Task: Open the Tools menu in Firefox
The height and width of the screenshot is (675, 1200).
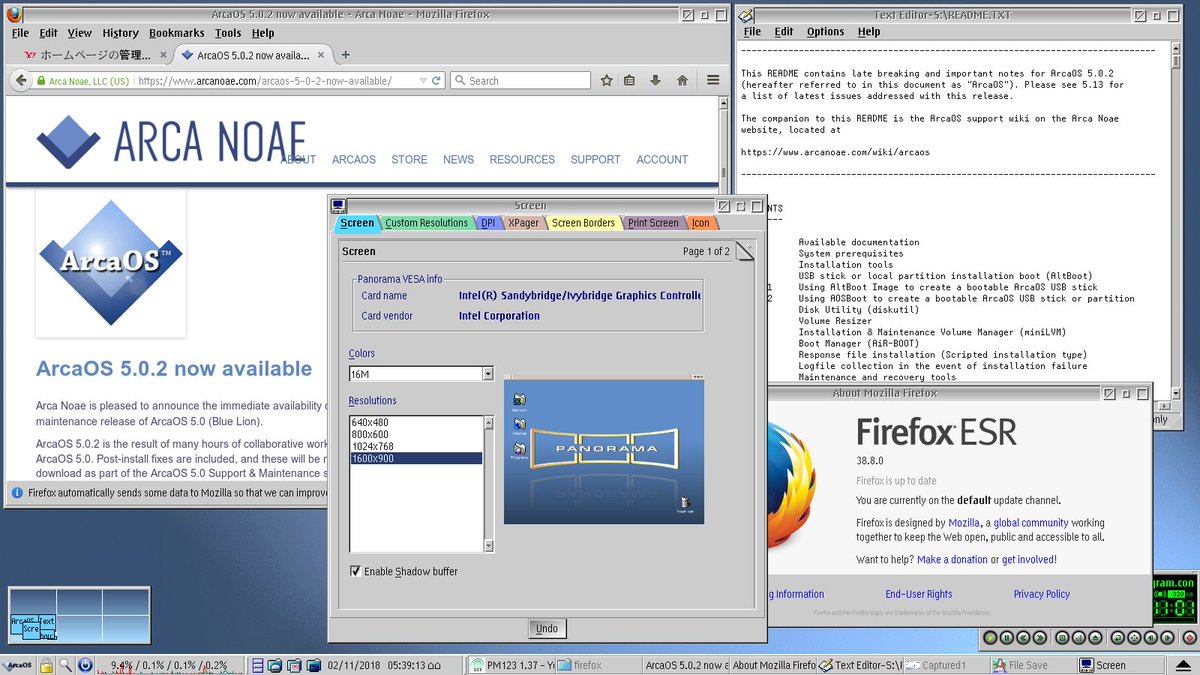Action: click(x=228, y=33)
